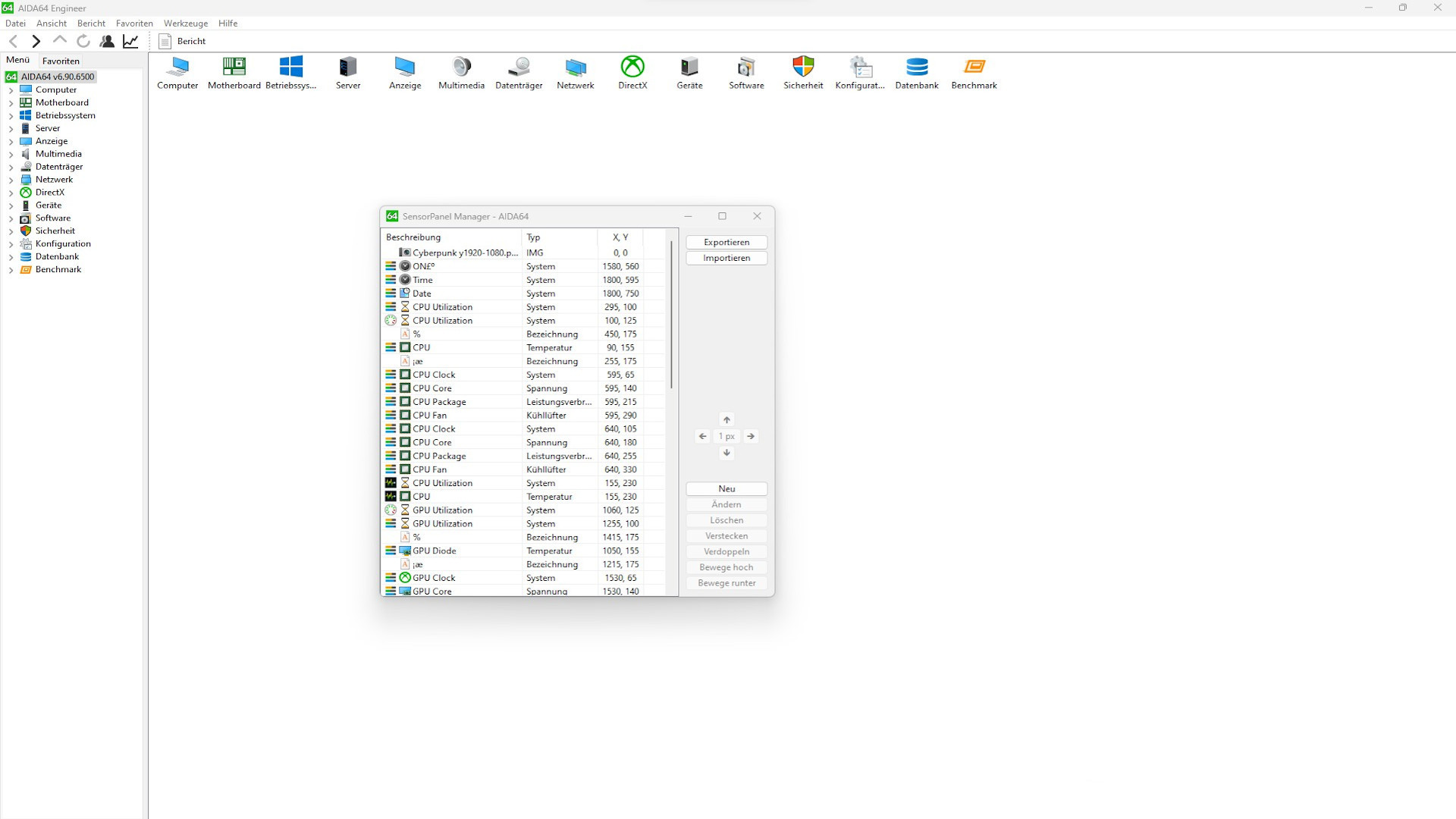Click the forward navigation arrow
1456x819 pixels.
36,41
